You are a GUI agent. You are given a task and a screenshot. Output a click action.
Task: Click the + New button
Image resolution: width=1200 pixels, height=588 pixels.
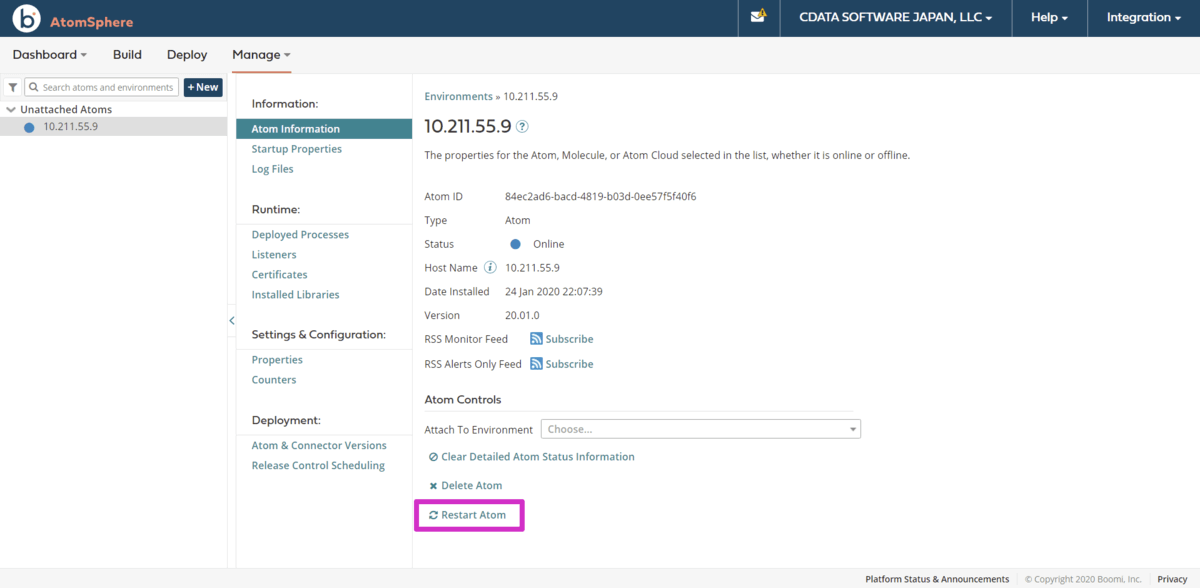tap(203, 87)
